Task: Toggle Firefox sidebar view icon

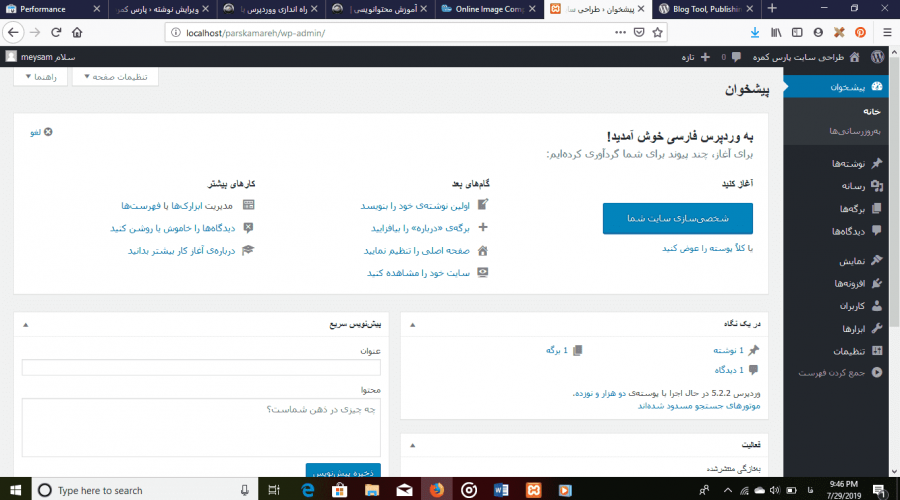Action: tap(797, 33)
